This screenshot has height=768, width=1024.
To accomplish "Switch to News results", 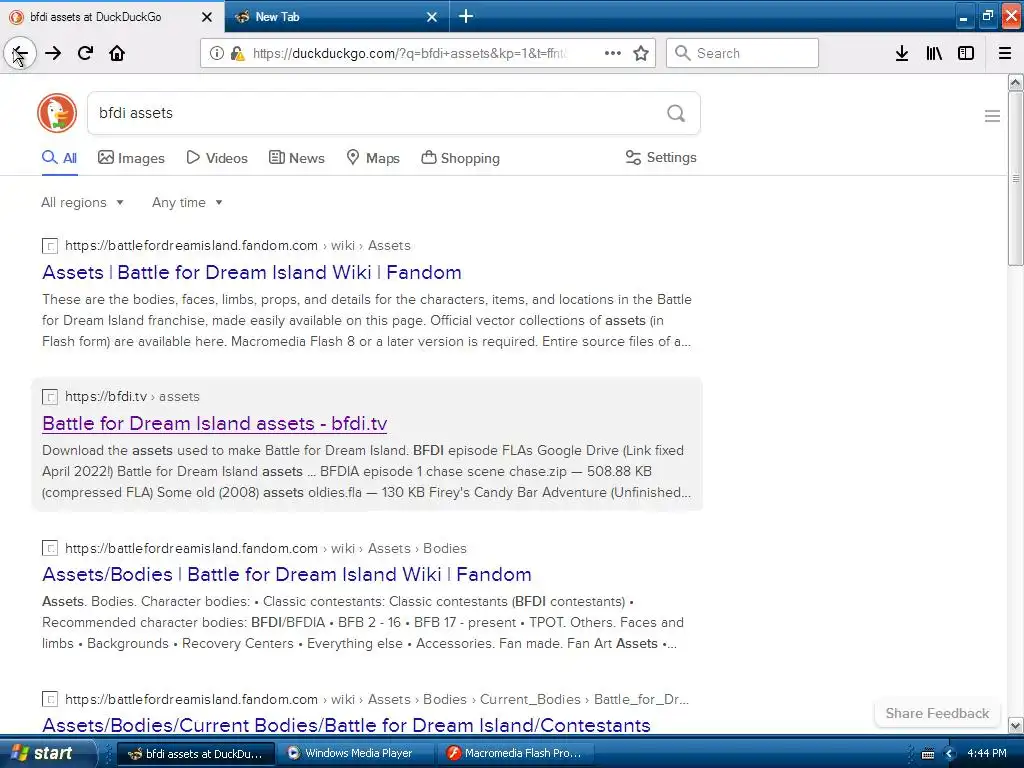I will point(296,158).
